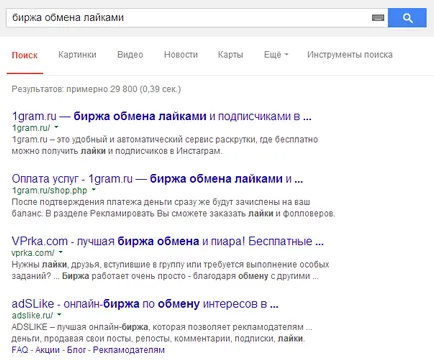
Task: Expand the arrow next to 1gram.ru/ URL
Action: (x=56, y=127)
